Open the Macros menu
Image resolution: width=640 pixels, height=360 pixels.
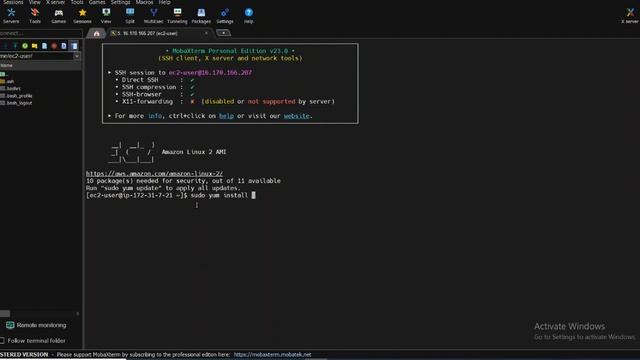point(144,2)
